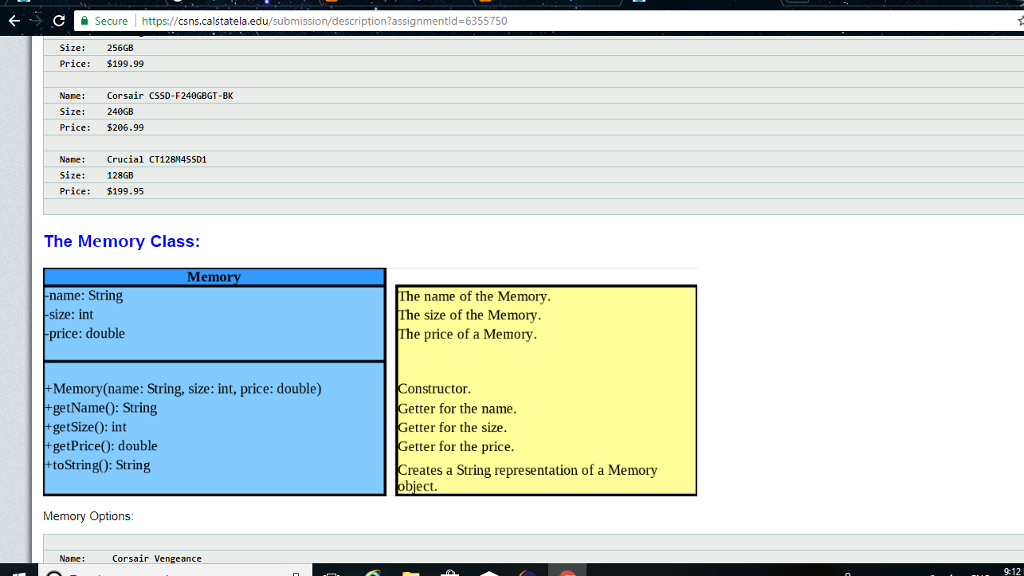The width and height of the screenshot is (1024, 576).
Task: Click '+getPrice(): double' method line
Action: coord(101,445)
